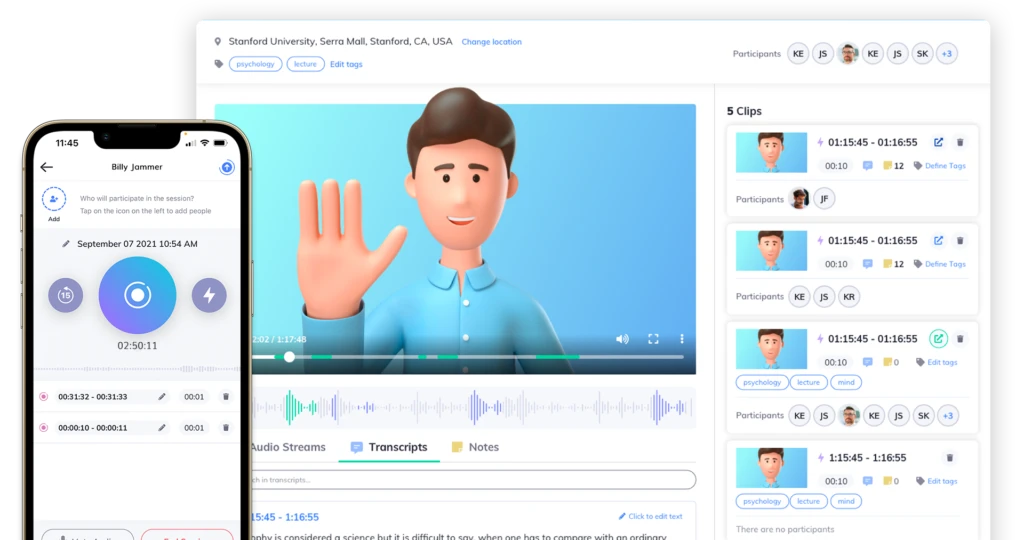Edit the 00:31:32 - 00:31:33 clip
The height and width of the screenshot is (540, 1024).
(161, 396)
